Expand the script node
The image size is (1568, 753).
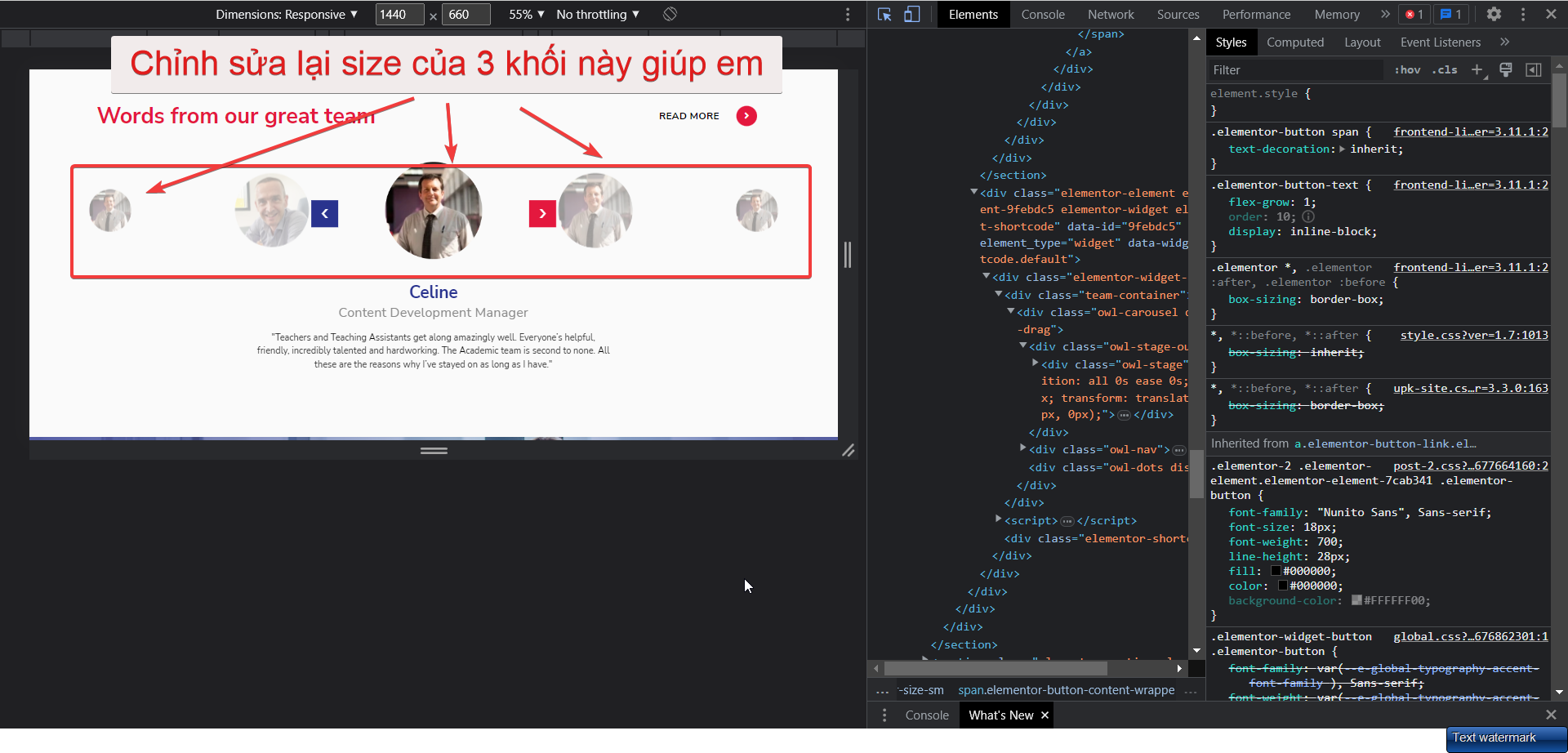tap(998, 519)
